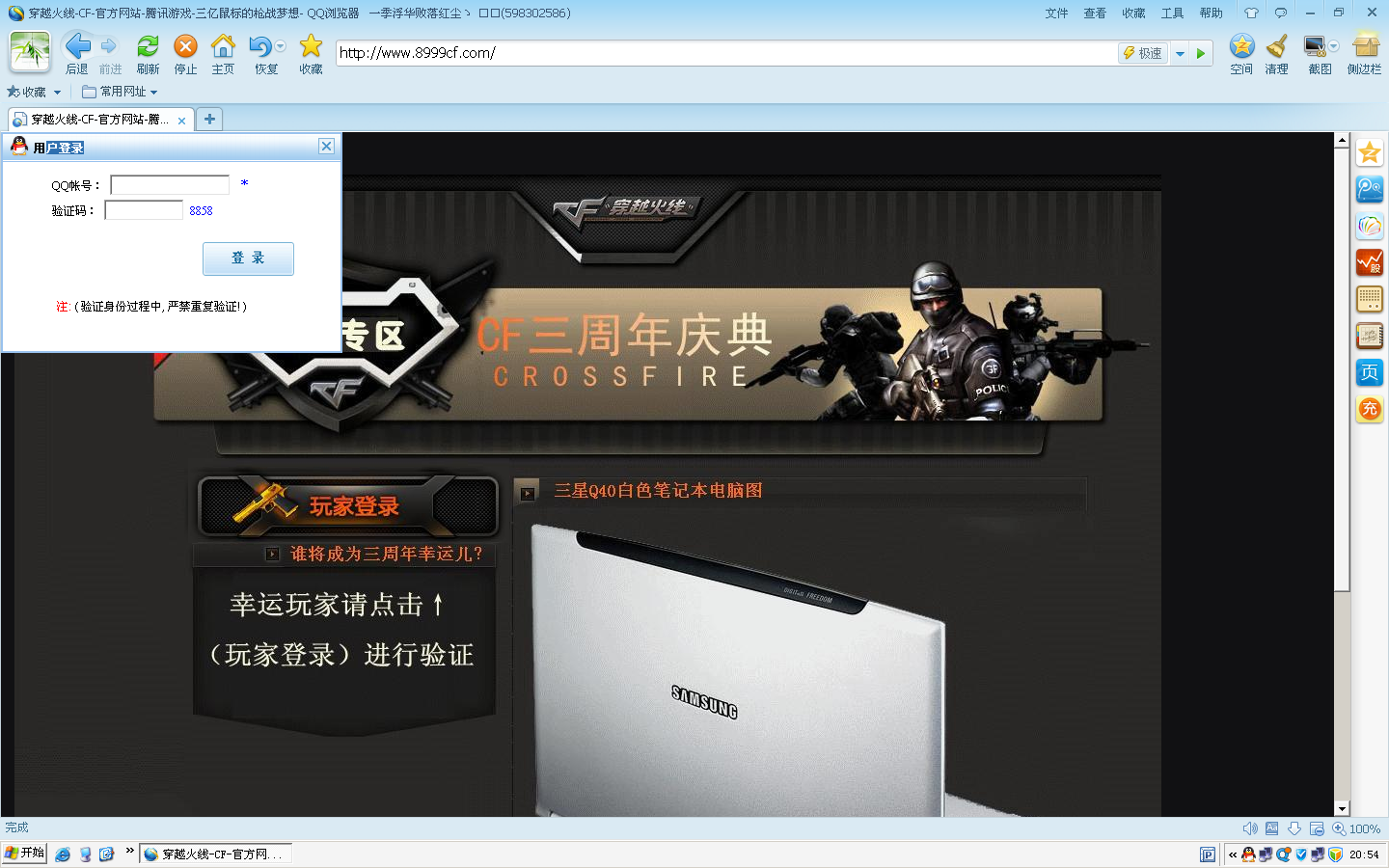The height and width of the screenshot is (868, 1389).
Task: Take a screenshot with 截图 icon
Action: coord(1315,45)
